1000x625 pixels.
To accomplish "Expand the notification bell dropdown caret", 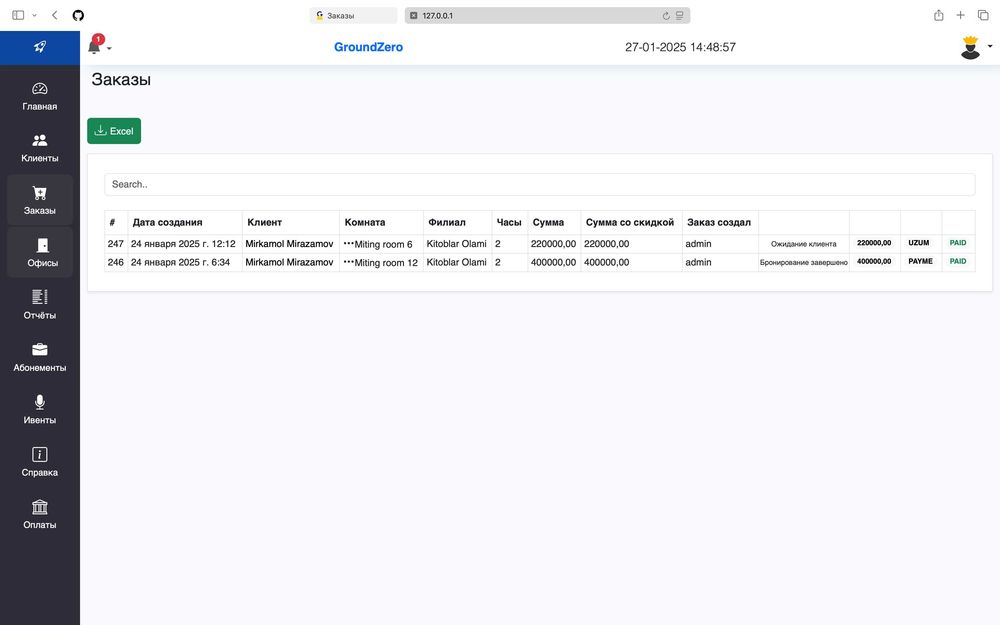I will [110, 48].
